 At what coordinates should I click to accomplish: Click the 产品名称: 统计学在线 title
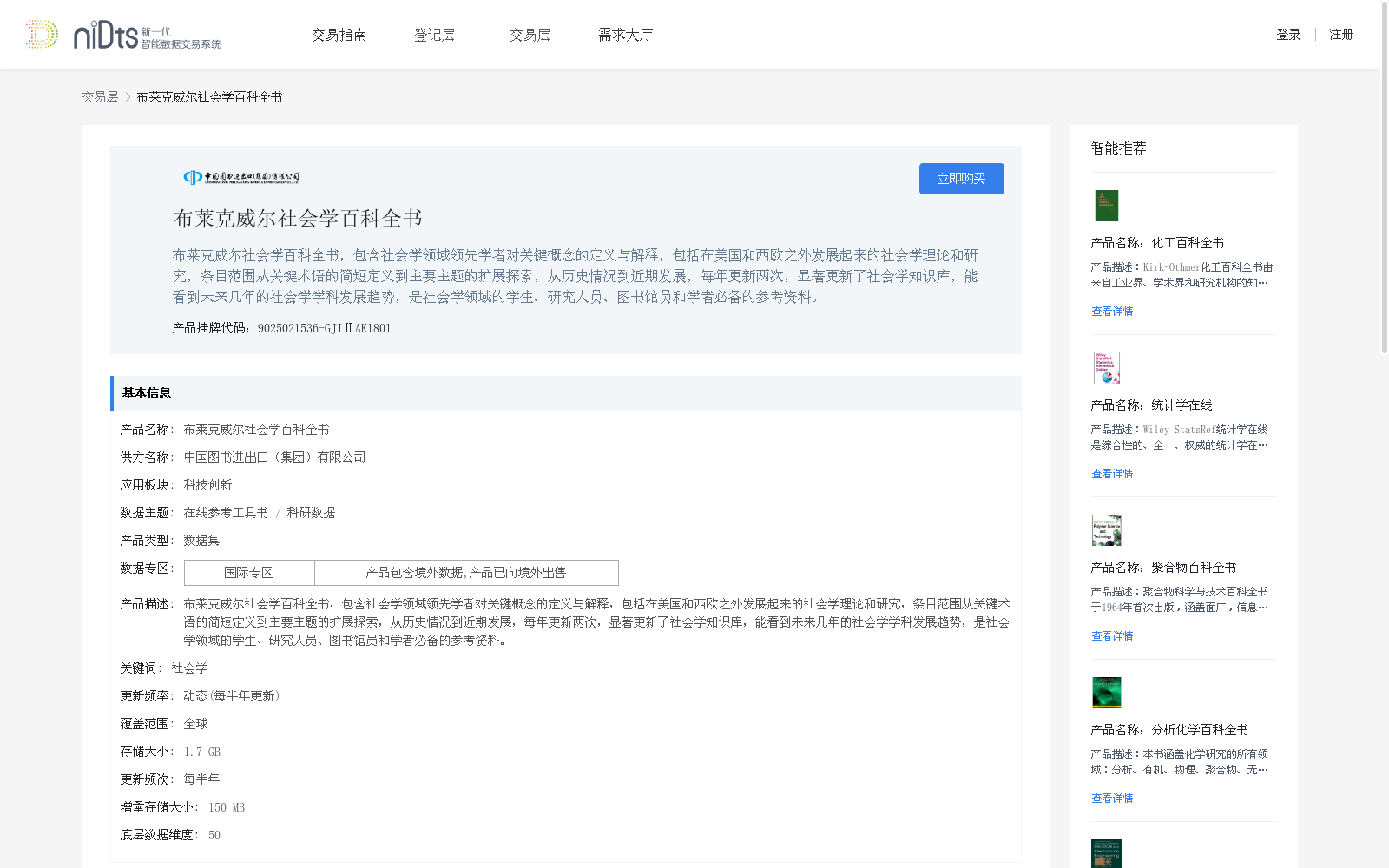(1151, 405)
